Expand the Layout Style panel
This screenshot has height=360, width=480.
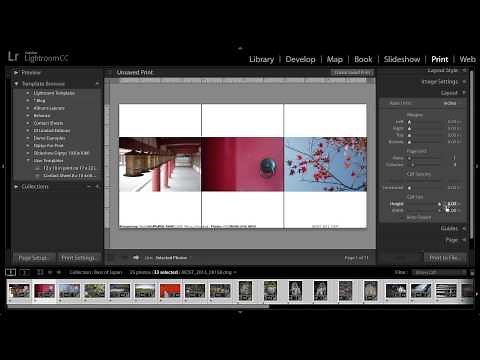[464, 70]
